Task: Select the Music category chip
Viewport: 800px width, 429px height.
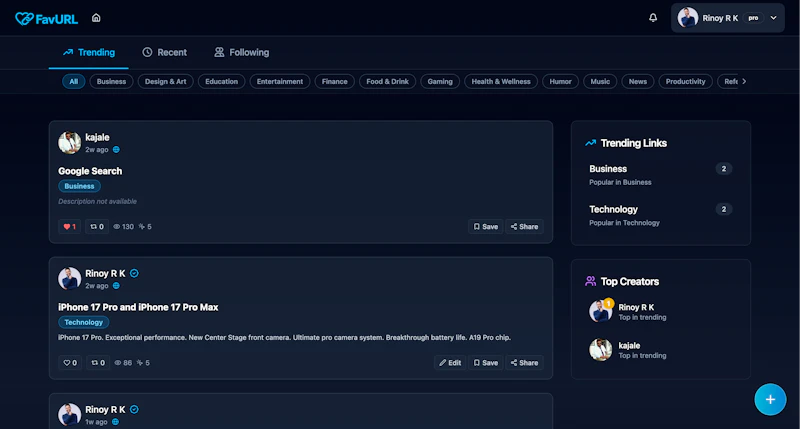Action: pos(600,82)
